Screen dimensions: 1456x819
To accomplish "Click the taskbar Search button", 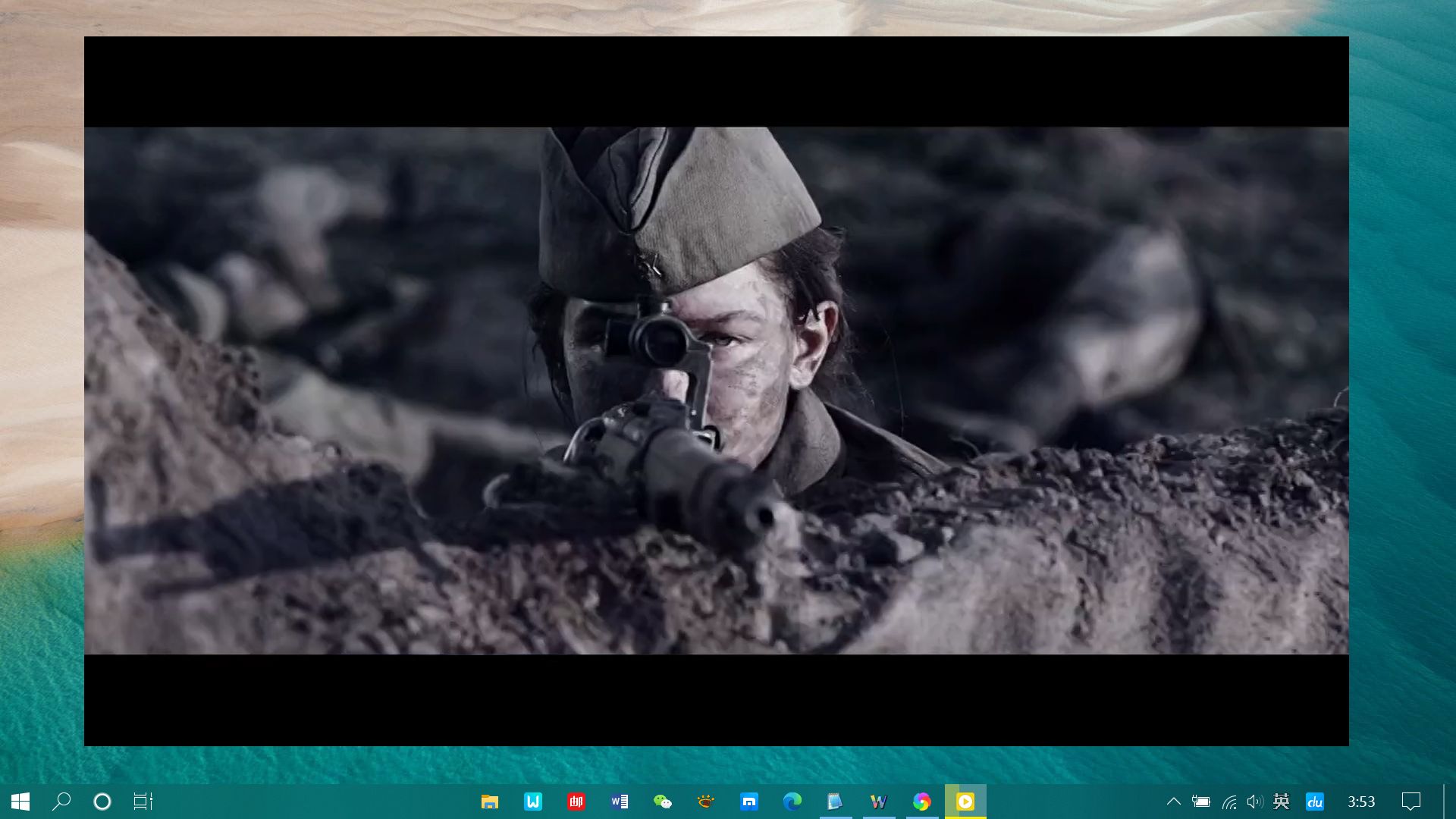I will pyautogui.click(x=61, y=802).
